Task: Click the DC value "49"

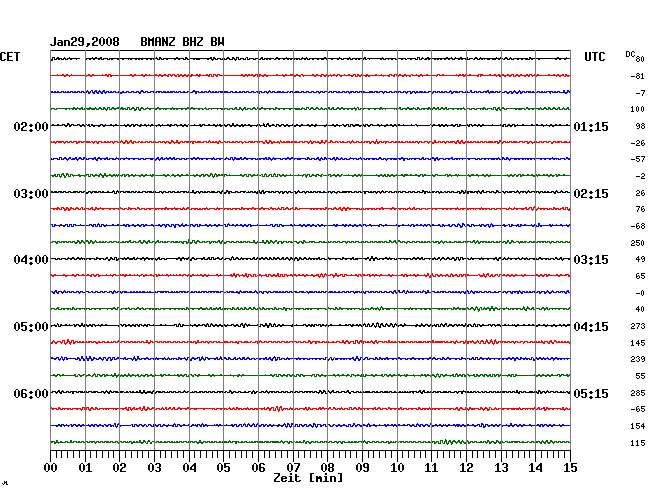Action: pos(640,259)
